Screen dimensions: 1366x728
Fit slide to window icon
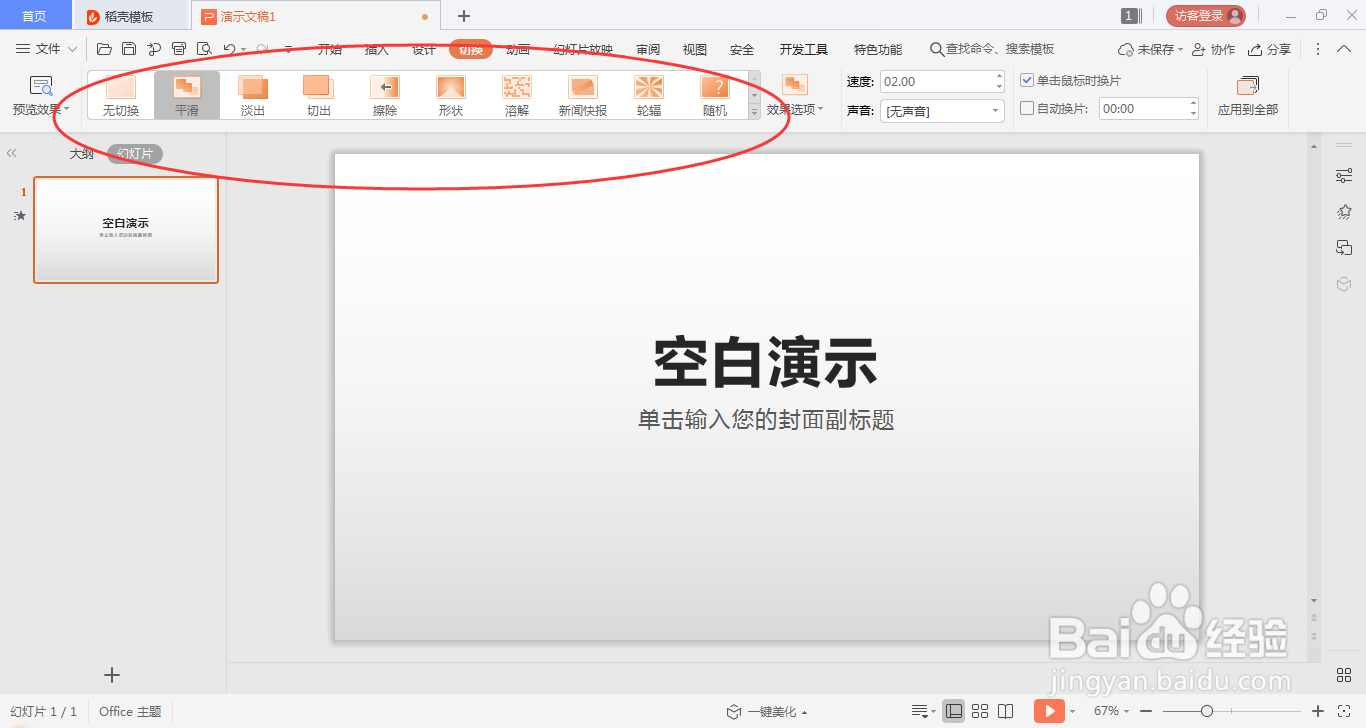click(x=1343, y=711)
